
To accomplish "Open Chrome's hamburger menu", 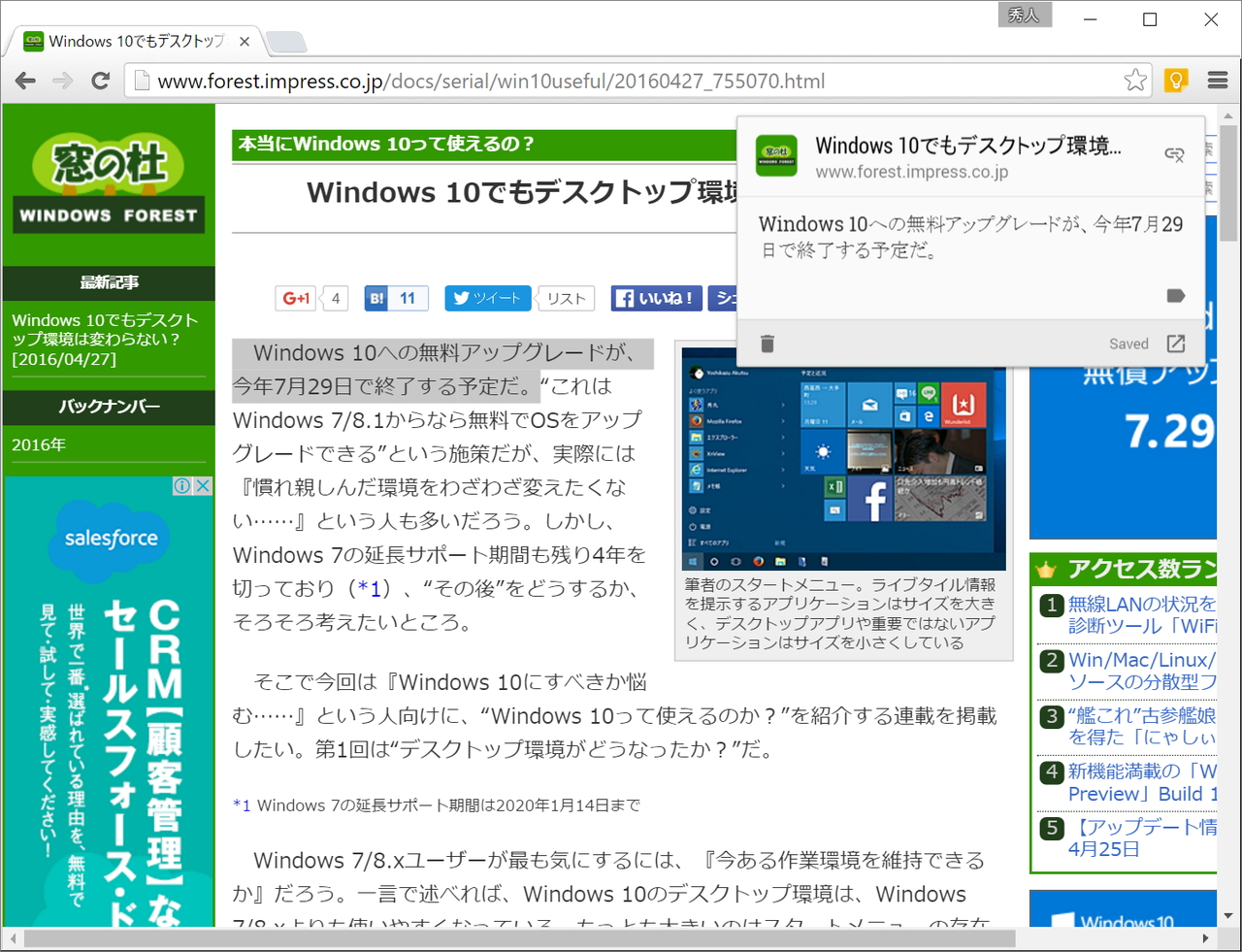I will pos(1217,81).
